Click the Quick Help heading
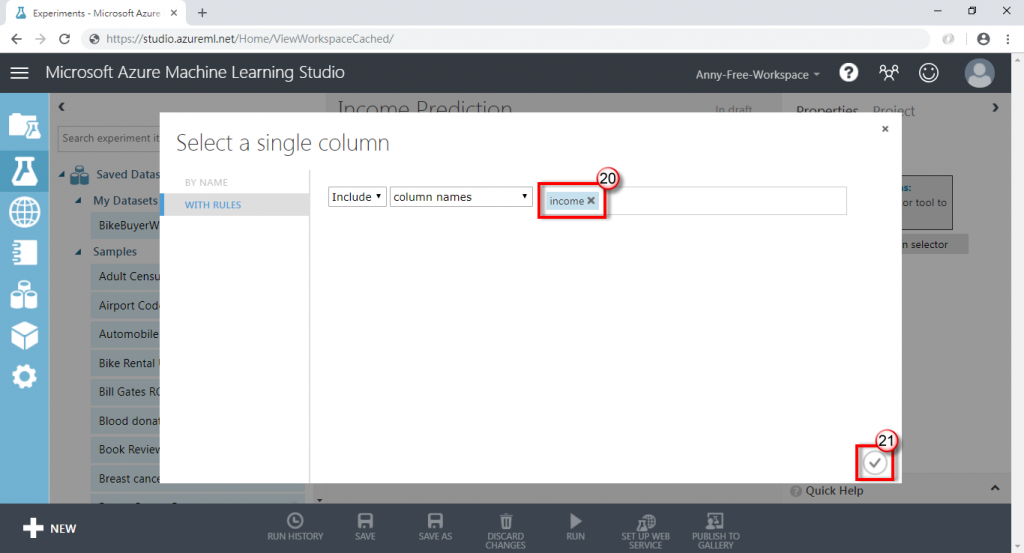1024x553 pixels. click(834, 490)
